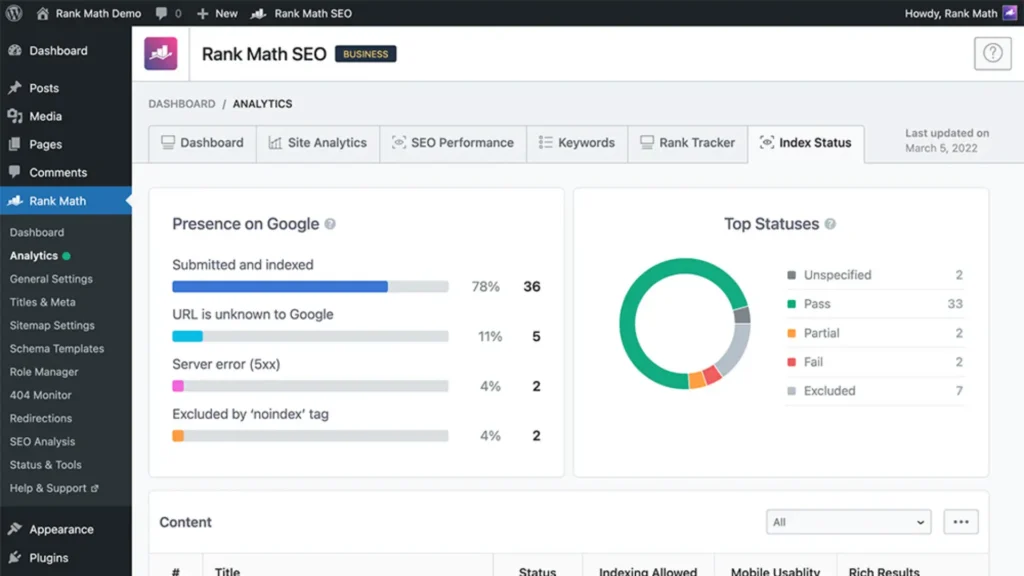This screenshot has width=1024, height=576.
Task: Click the user avatar next to Howdy, Rank Math
Action: pos(1010,13)
